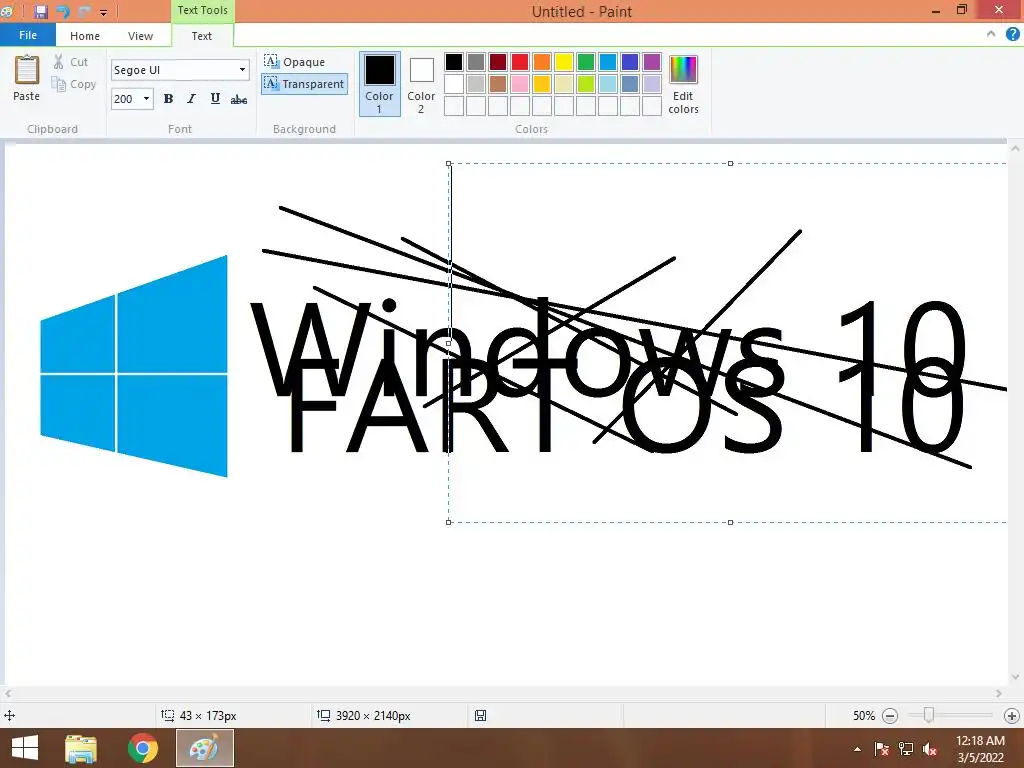Open Google Chrome from taskbar
This screenshot has height=768, width=1024.
[x=142, y=748]
